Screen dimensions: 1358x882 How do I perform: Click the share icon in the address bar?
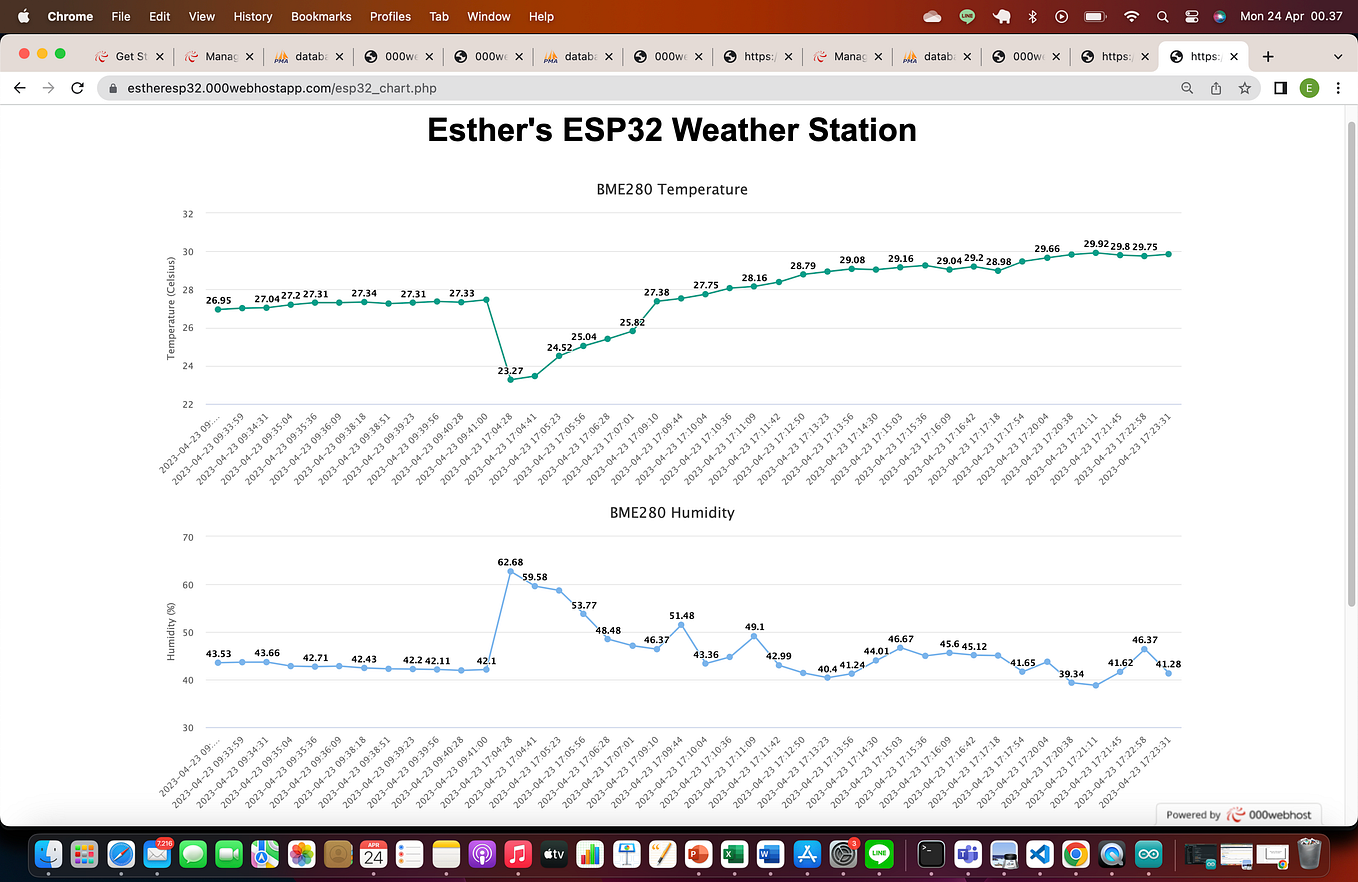1215,88
